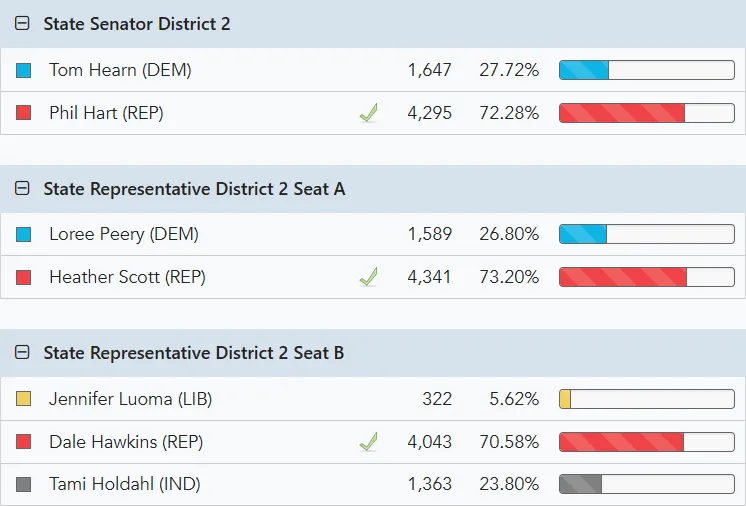Click Tom Hearn's blue color square
This screenshot has height=506, width=746.
click(24, 71)
